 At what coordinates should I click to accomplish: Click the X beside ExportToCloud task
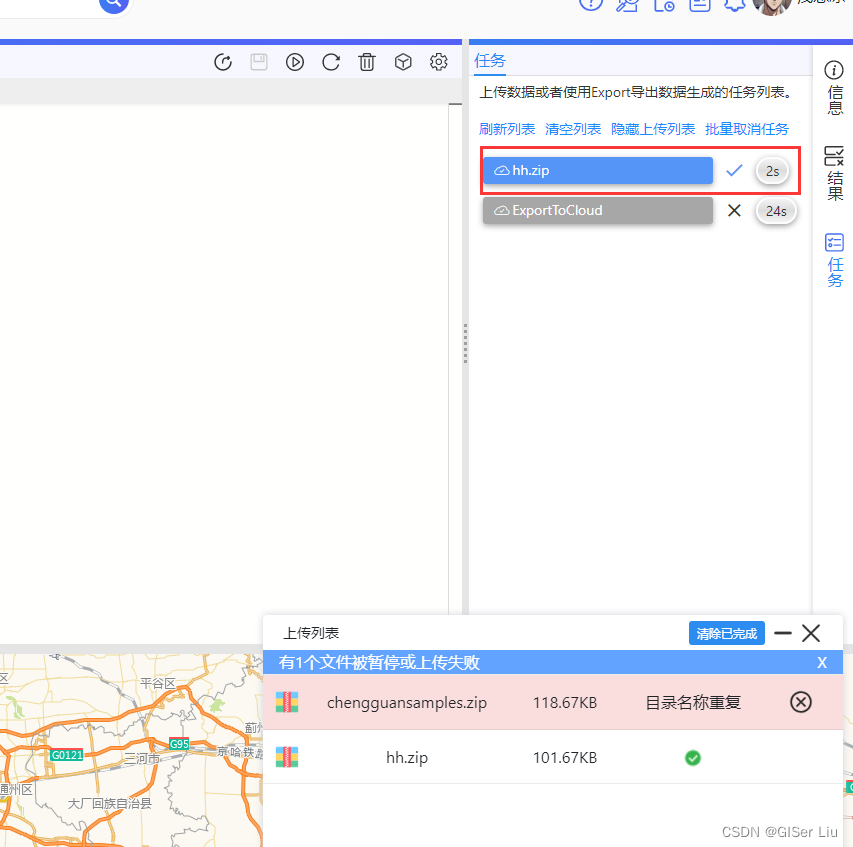734,211
